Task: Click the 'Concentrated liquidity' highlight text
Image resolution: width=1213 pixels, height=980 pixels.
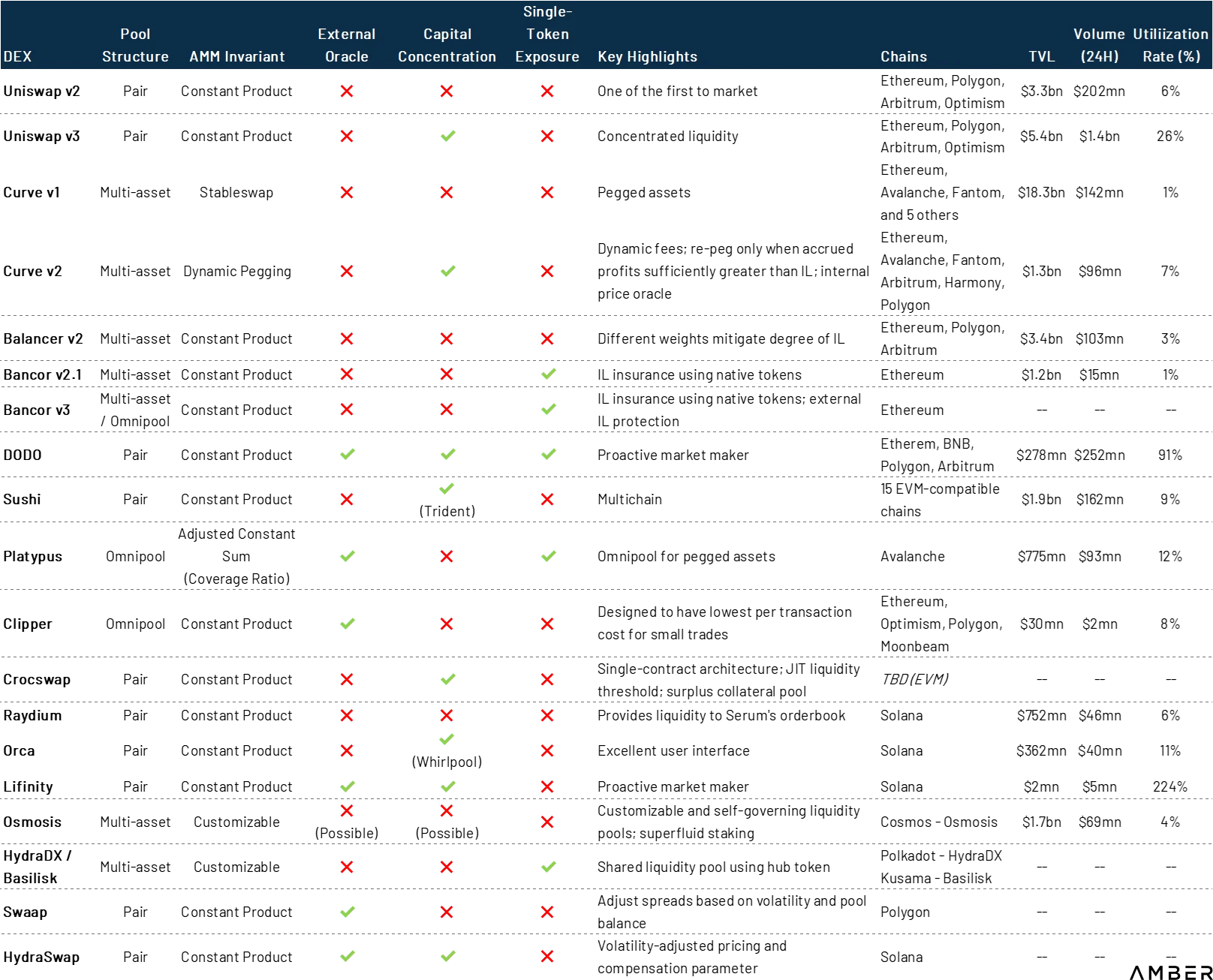Action: (x=667, y=136)
